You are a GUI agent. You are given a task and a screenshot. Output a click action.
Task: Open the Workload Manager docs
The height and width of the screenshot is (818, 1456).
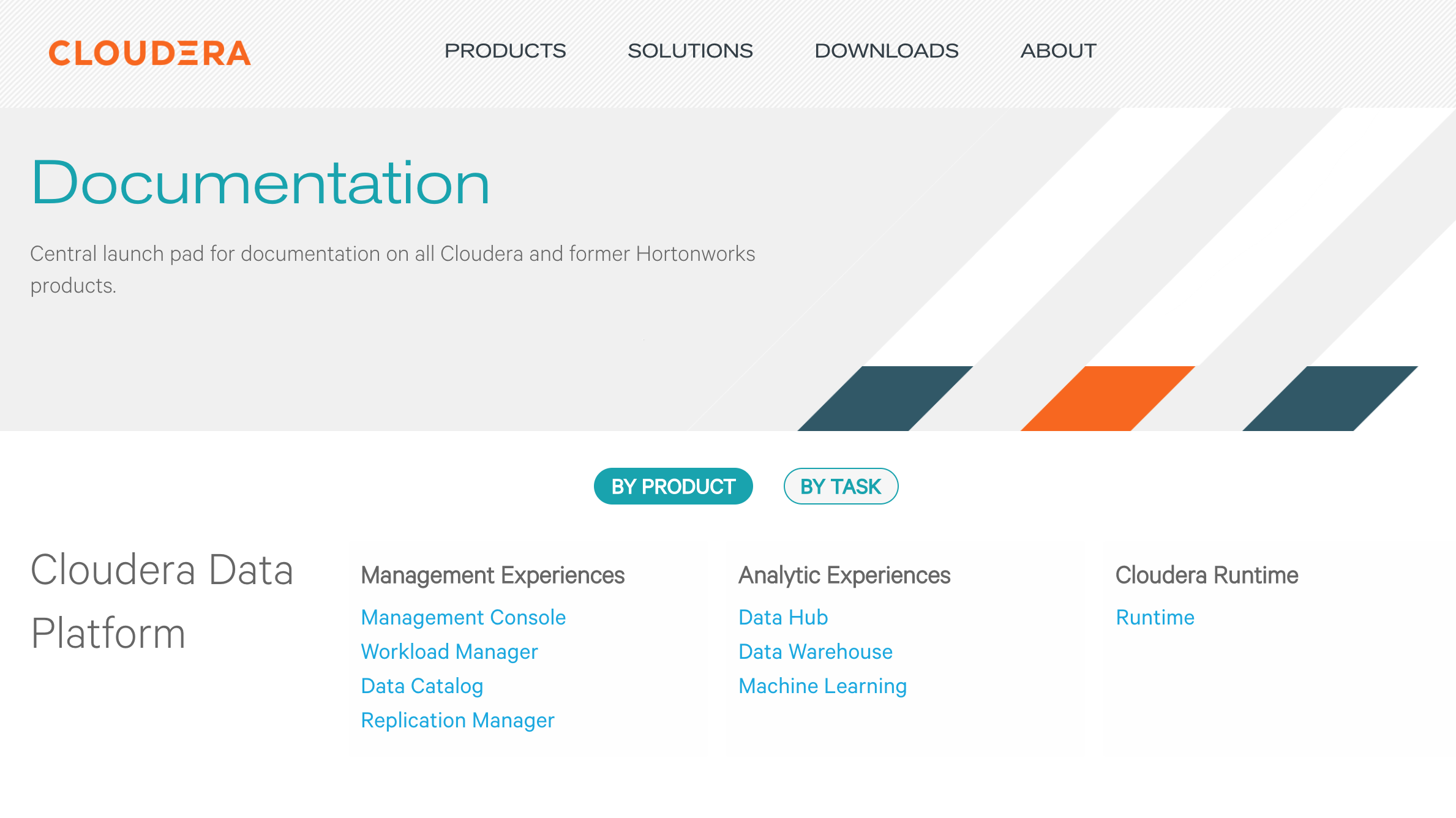(x=449, y=651)
